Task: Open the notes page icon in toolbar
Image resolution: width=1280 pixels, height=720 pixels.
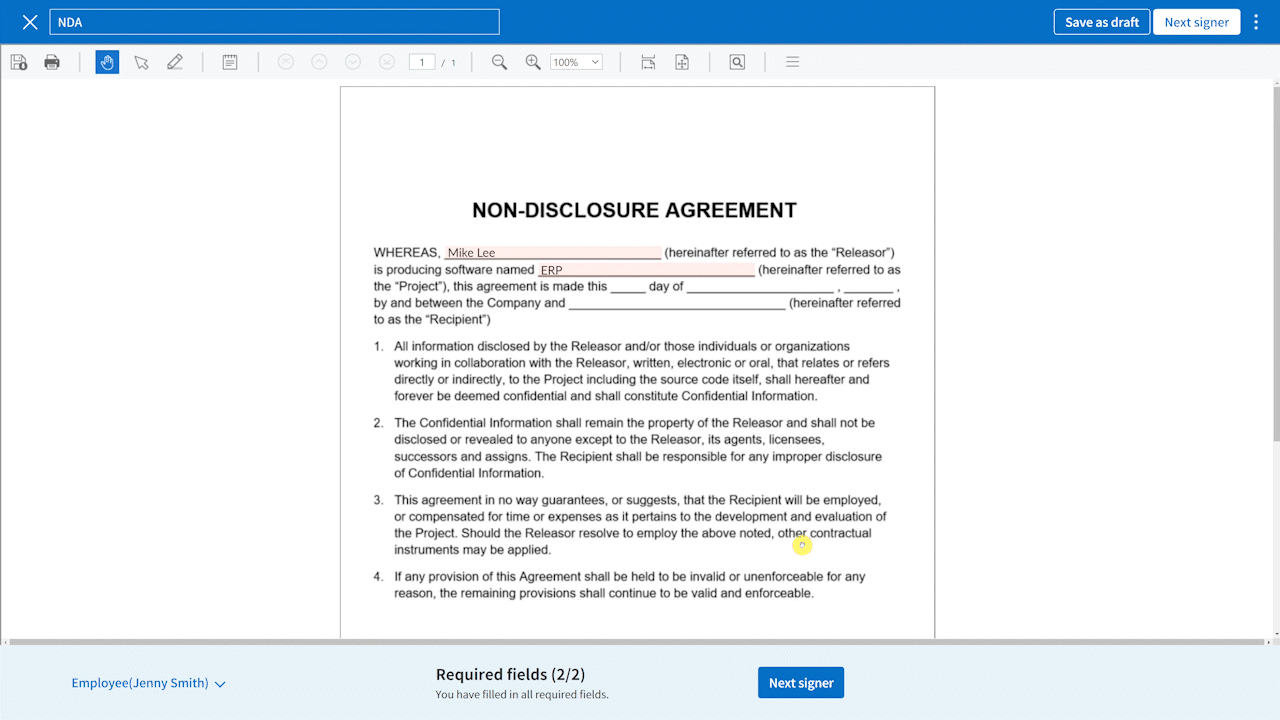Action: 230,62
